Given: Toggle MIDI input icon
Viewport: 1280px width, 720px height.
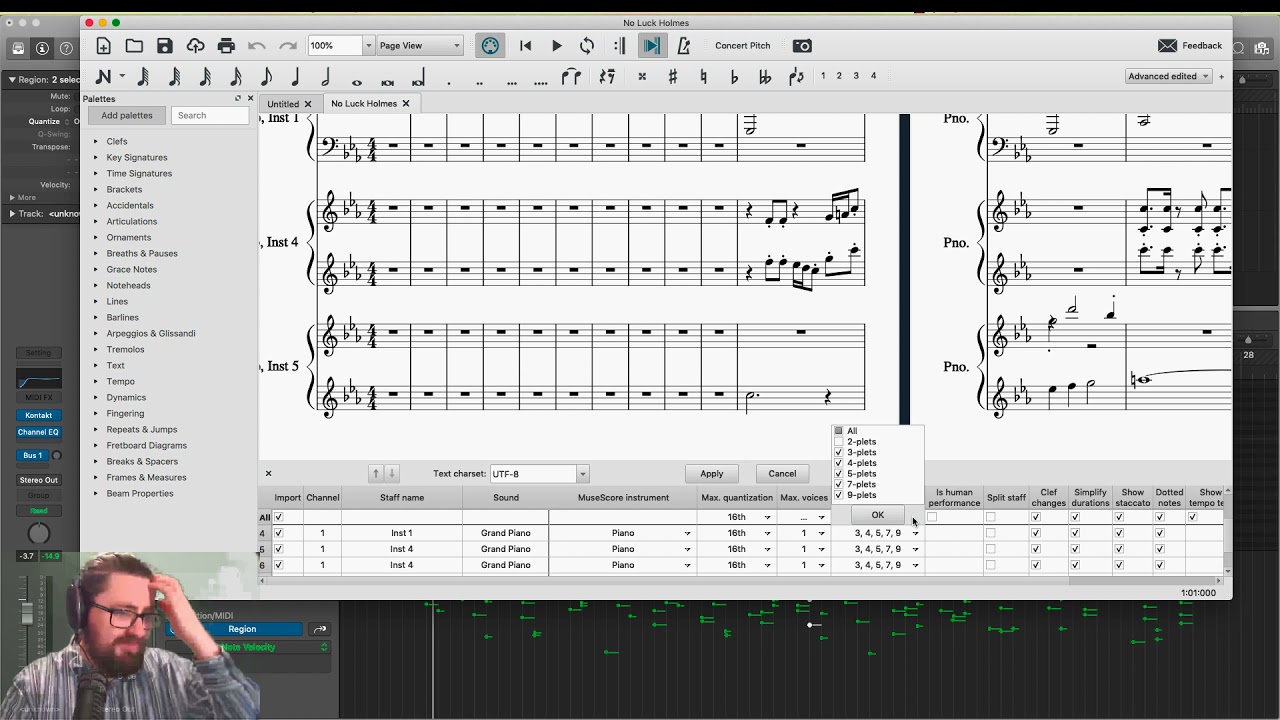Looking at the screenshot, I should point(490,46).
